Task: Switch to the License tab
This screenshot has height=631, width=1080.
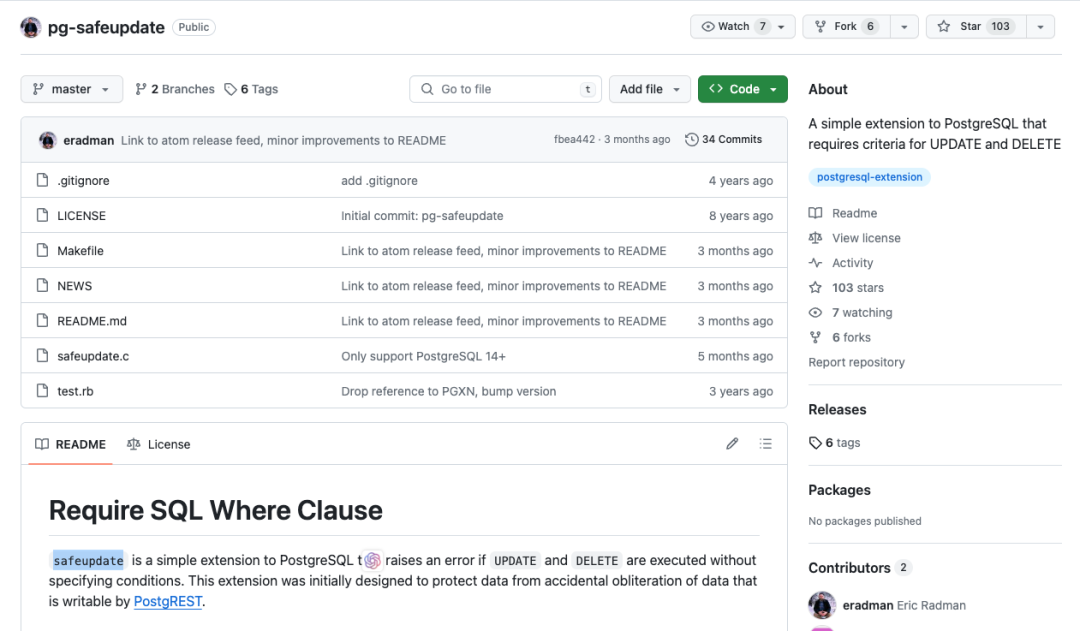Action: (158, 444)
